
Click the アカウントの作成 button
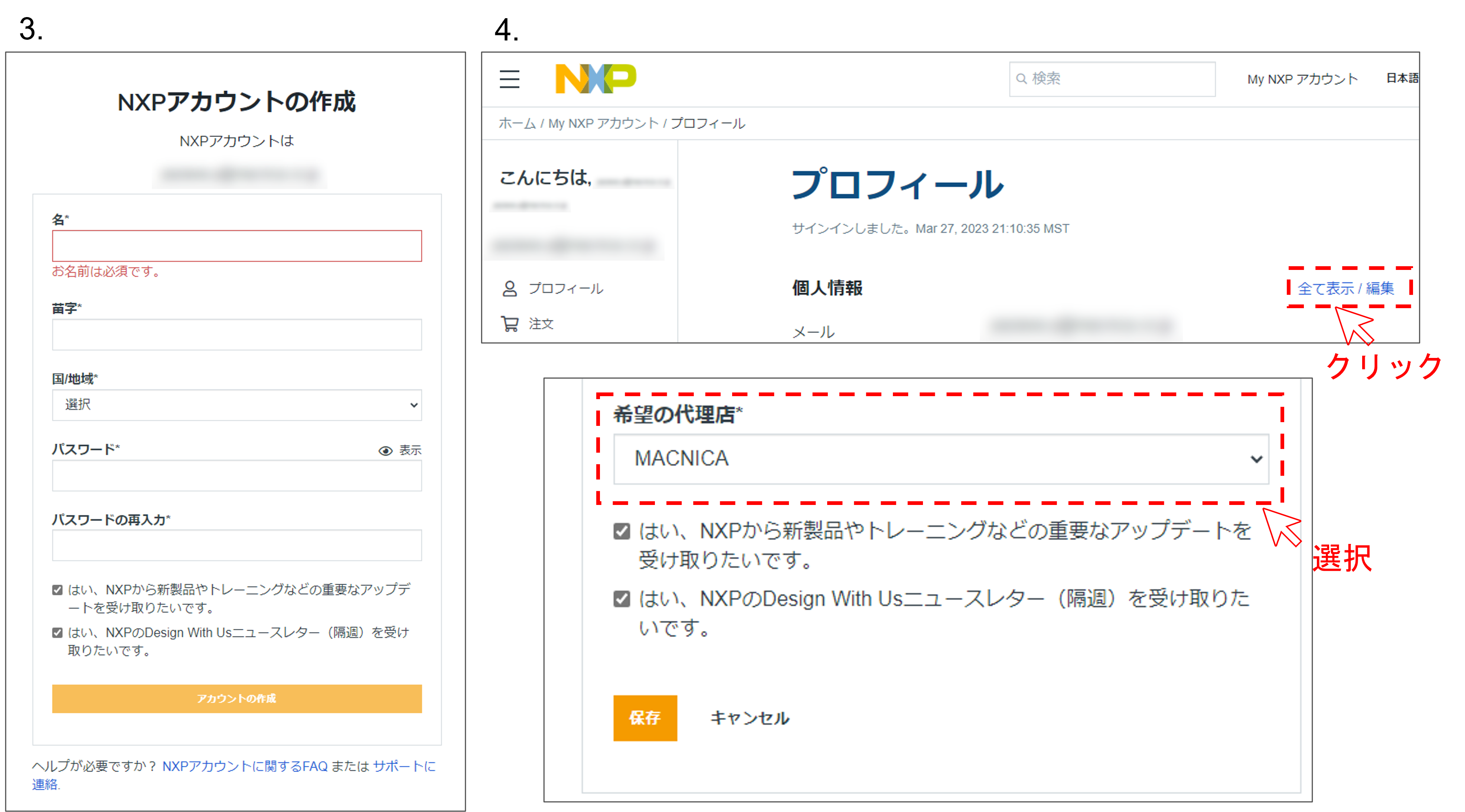click(236, 698)
